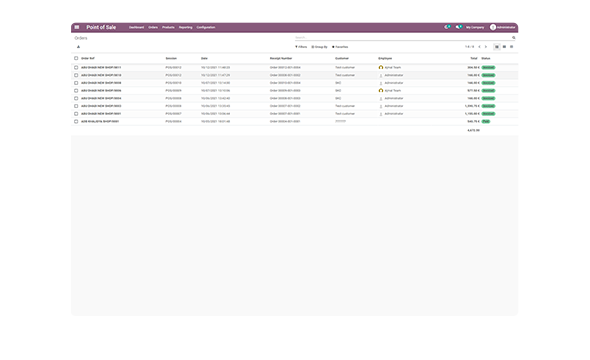This screenshot has width=590, height=360.
Task: Select the checkbox of the last Paid order
Action: [x=76, y=122]
